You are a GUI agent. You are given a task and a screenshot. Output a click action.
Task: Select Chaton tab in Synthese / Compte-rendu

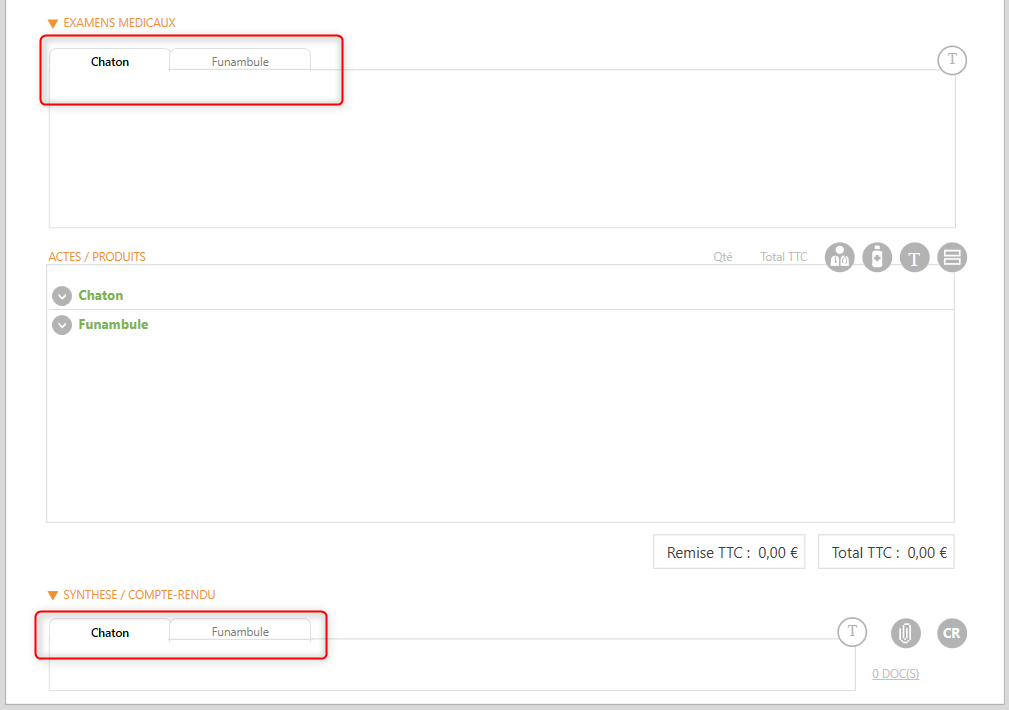110,633
